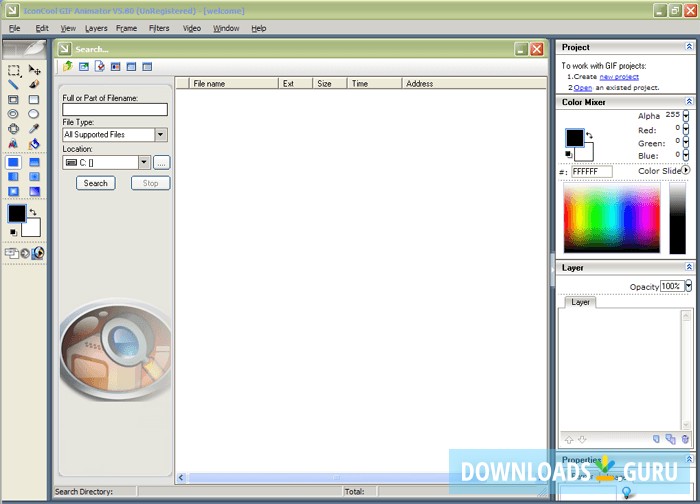
Task: Open the File menu
Action: click(14, 28)
